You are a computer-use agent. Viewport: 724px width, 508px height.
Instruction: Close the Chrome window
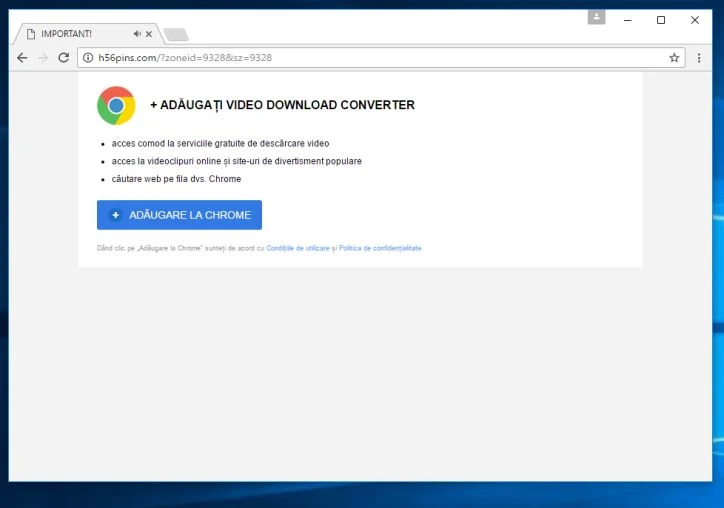(695, 20)
